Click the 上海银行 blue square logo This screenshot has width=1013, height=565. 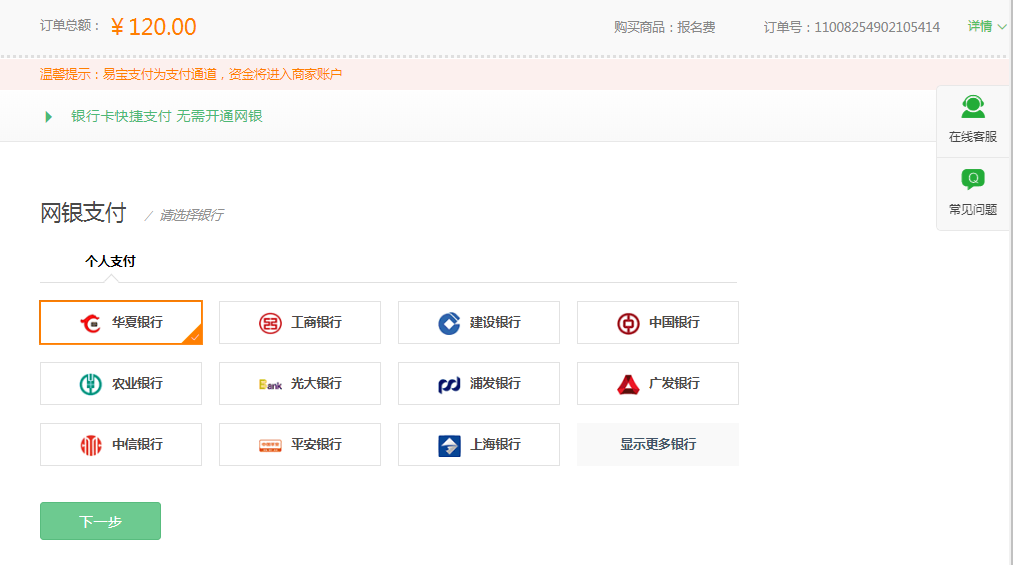tap(449, 446)
